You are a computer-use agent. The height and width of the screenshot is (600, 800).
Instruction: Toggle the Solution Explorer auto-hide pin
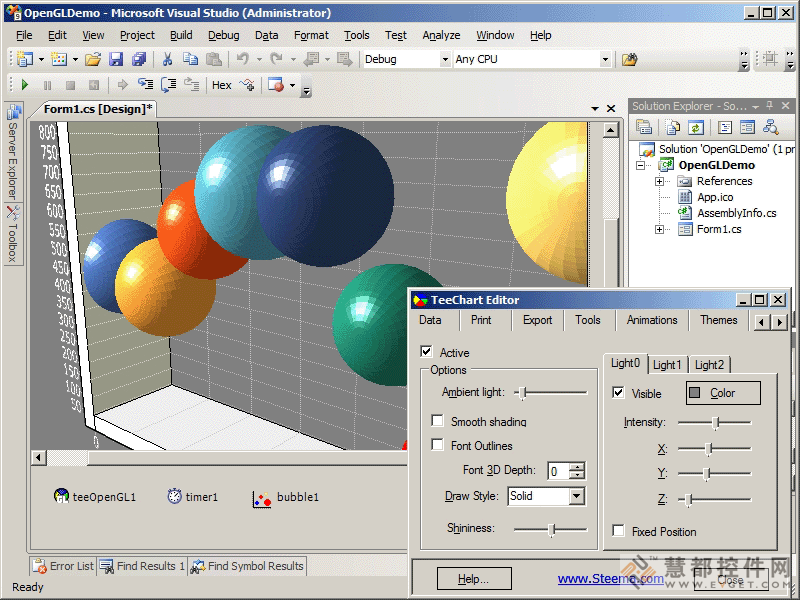(x=770, y=106)
